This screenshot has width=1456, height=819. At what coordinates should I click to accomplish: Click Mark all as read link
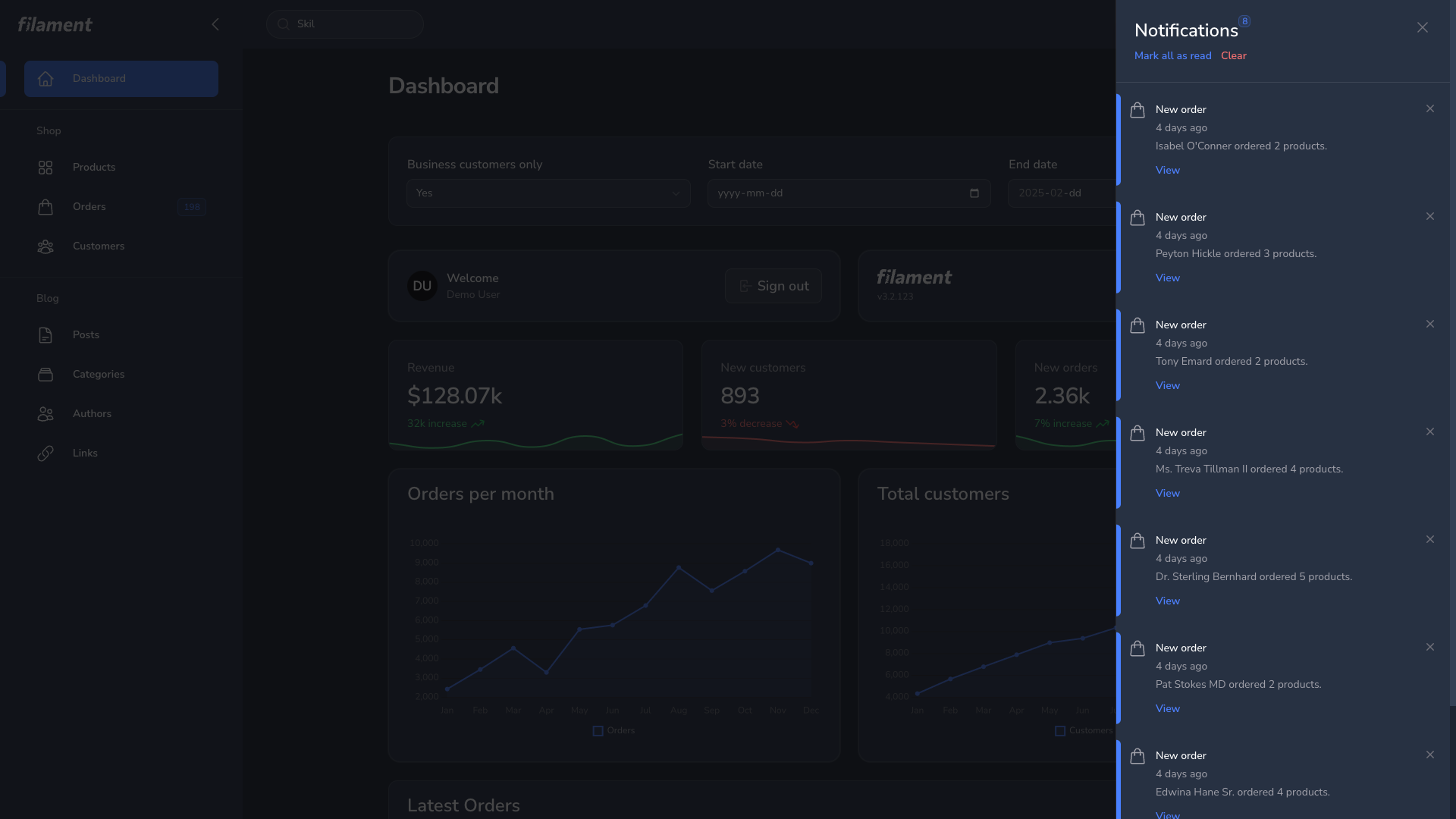coord(1172,56)
